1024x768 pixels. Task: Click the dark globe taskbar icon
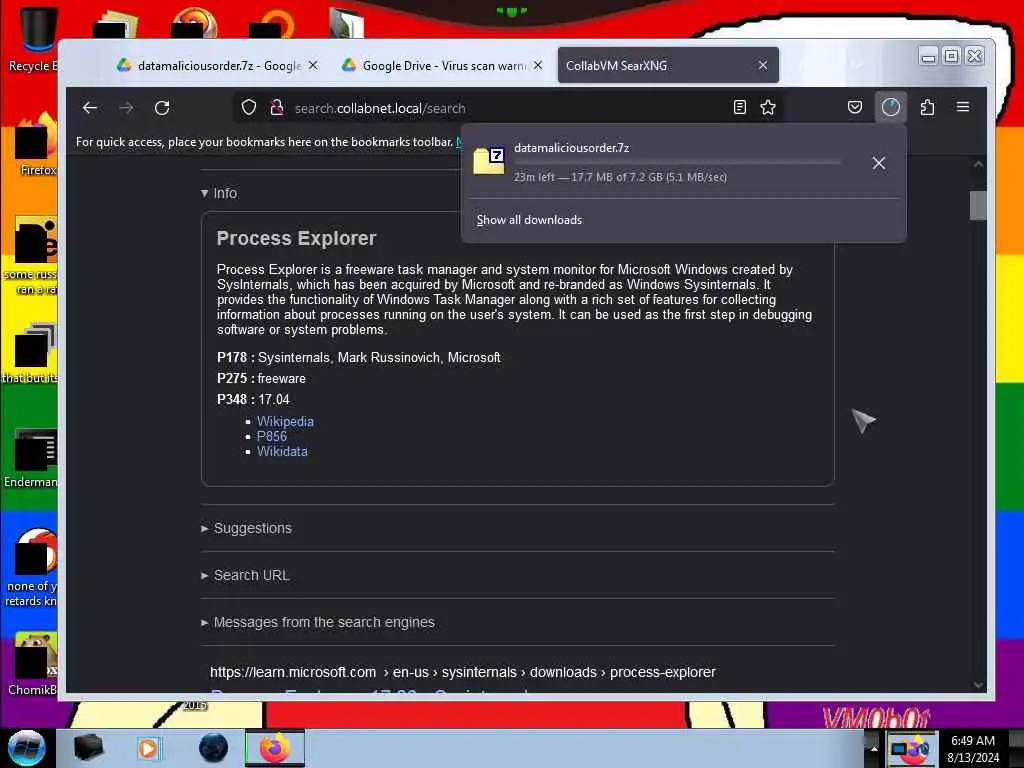coord(213,748)
